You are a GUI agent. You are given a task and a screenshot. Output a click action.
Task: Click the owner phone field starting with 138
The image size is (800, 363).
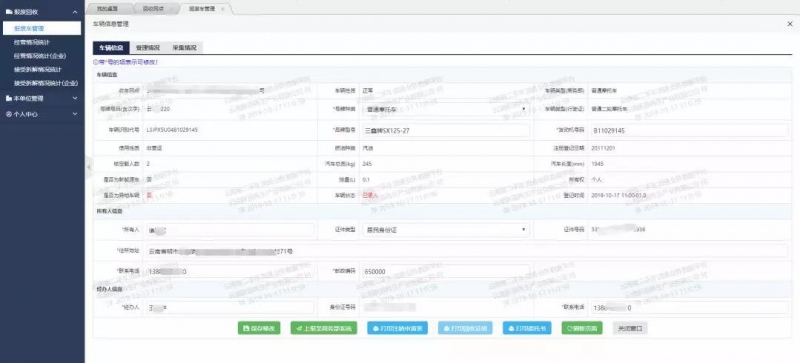(230, 271)
